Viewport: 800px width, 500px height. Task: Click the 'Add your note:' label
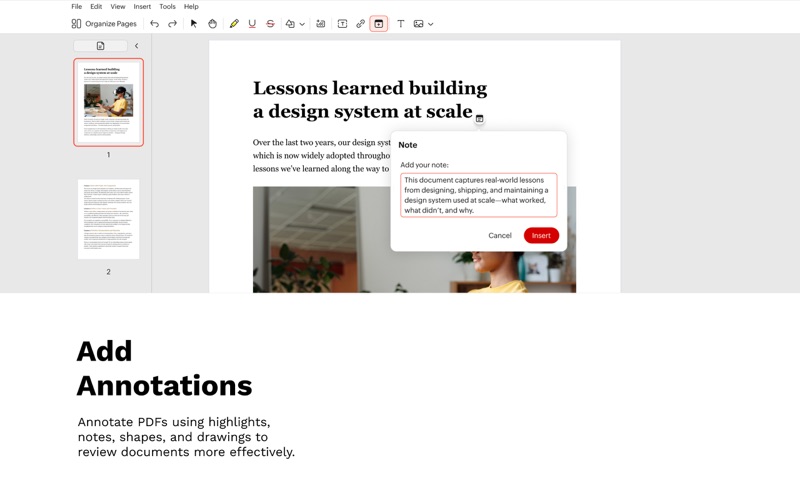[x=424, y=165]
